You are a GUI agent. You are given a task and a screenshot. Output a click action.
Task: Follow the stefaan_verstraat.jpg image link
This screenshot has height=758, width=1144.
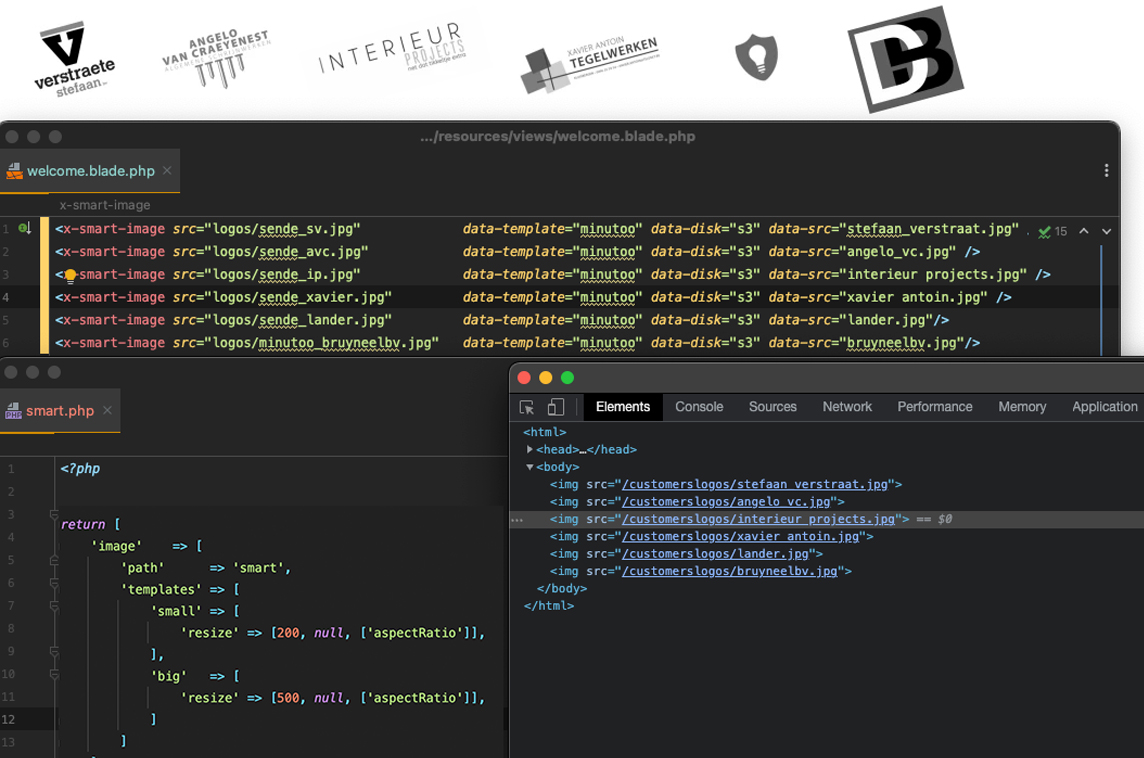pos(755,484)
